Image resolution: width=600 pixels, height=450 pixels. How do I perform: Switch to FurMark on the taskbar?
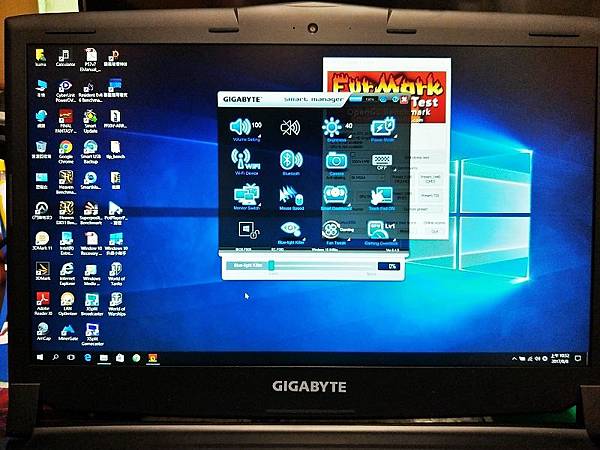point(153,359)
